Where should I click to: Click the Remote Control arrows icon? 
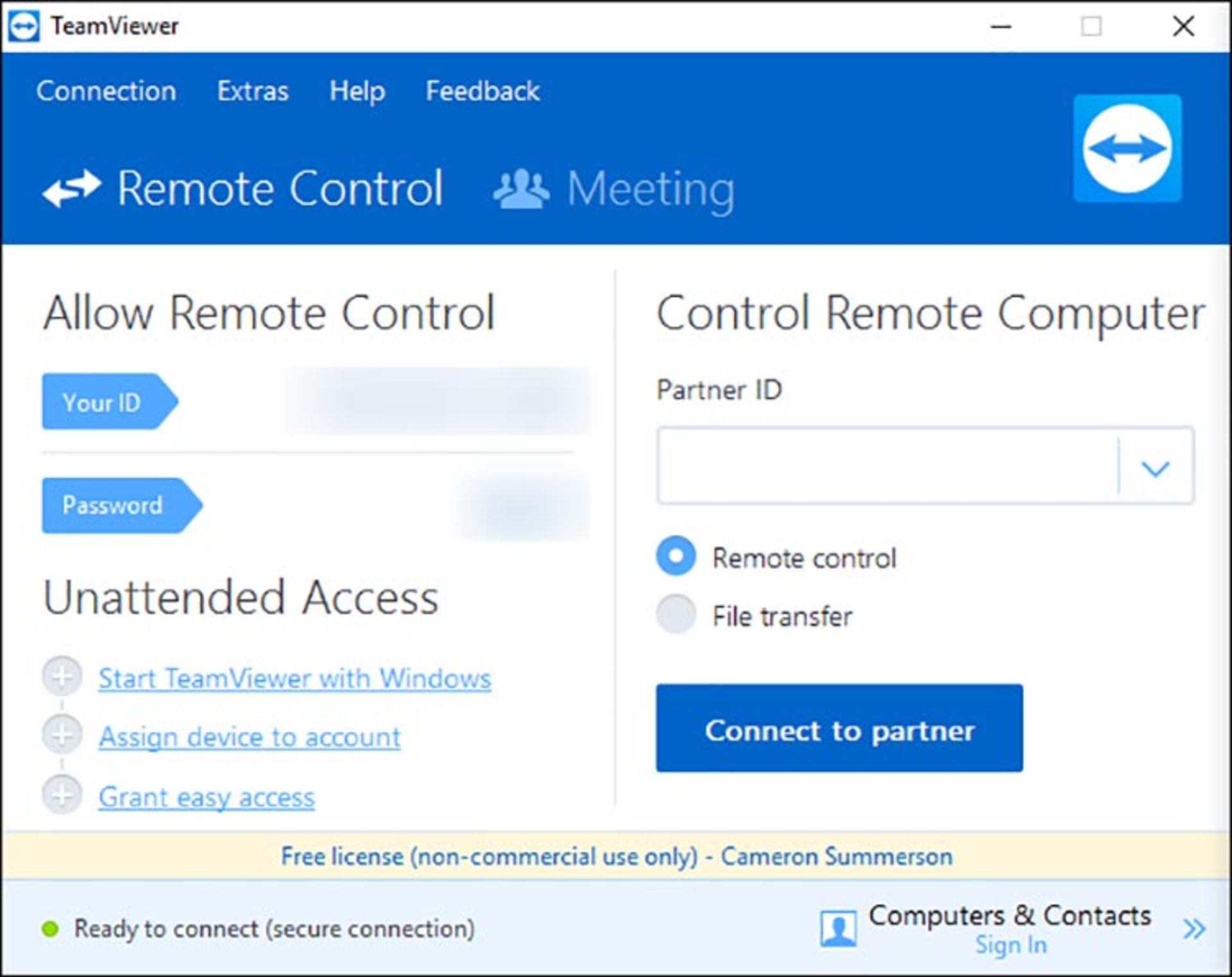71,189
